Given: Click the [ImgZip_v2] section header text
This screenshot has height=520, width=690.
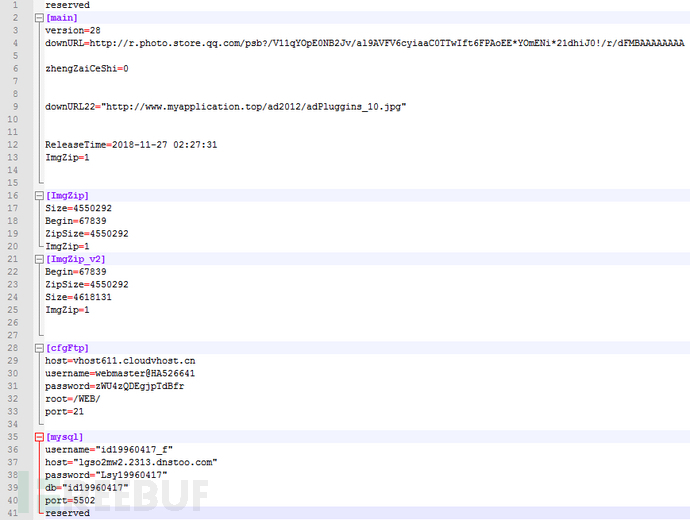Looking at the screenshot, I should click(76, 259).
